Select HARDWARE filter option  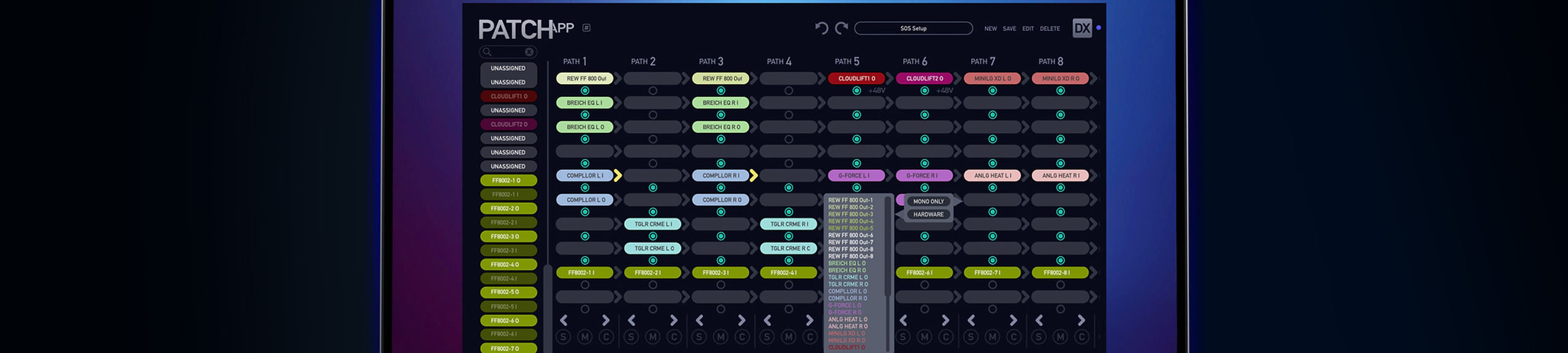tap(928, 215)
